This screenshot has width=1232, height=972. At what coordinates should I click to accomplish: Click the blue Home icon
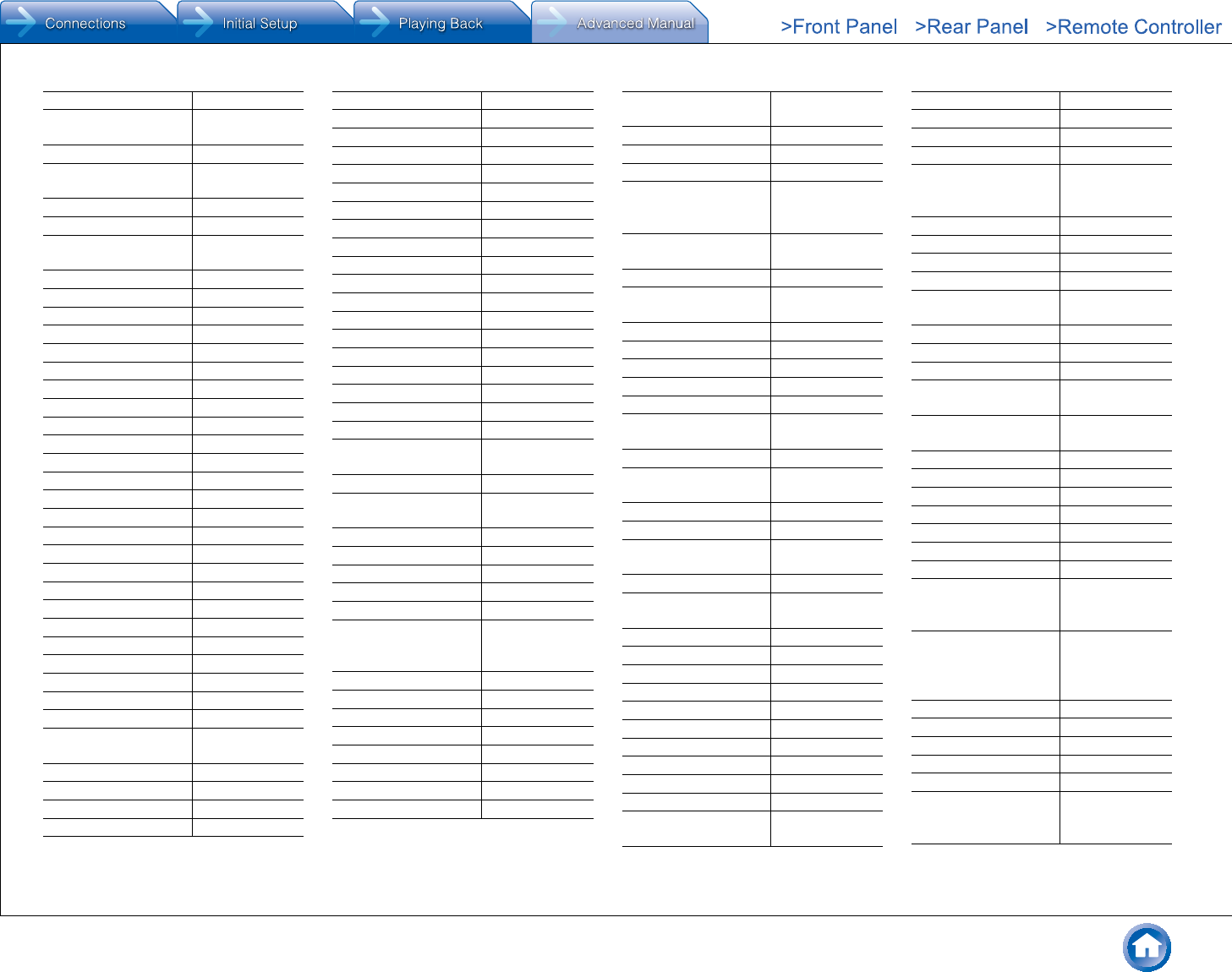pyautogui.click(x=1147, y=947)
